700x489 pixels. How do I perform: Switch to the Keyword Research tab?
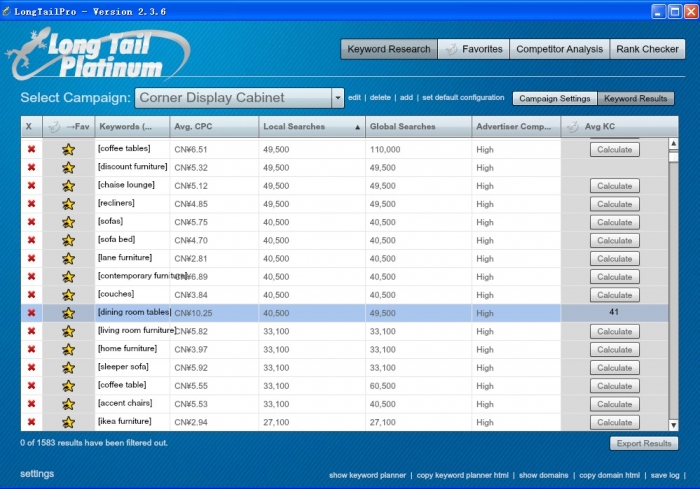(389, 49)
